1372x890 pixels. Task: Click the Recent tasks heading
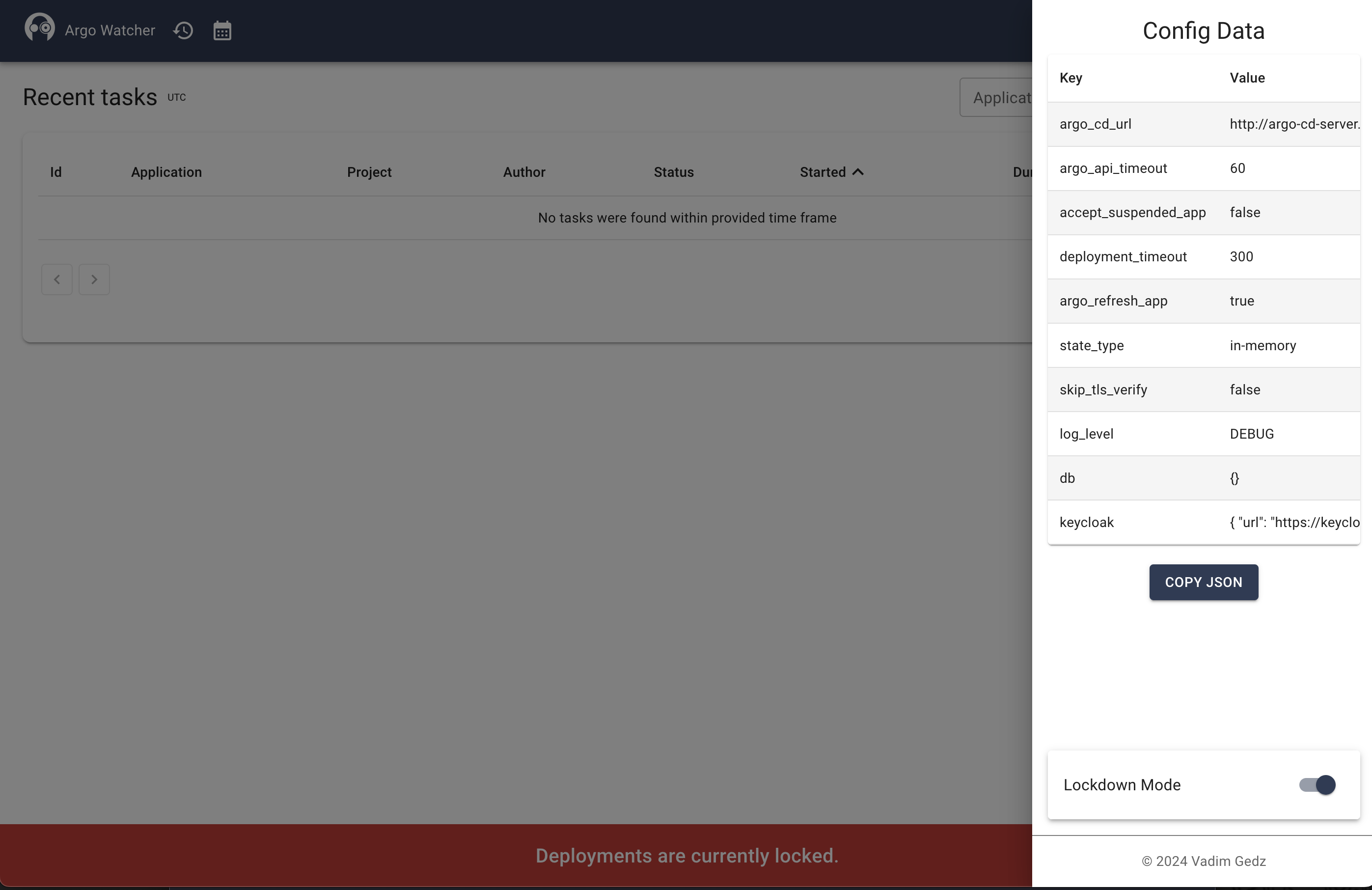coord(89,97)
